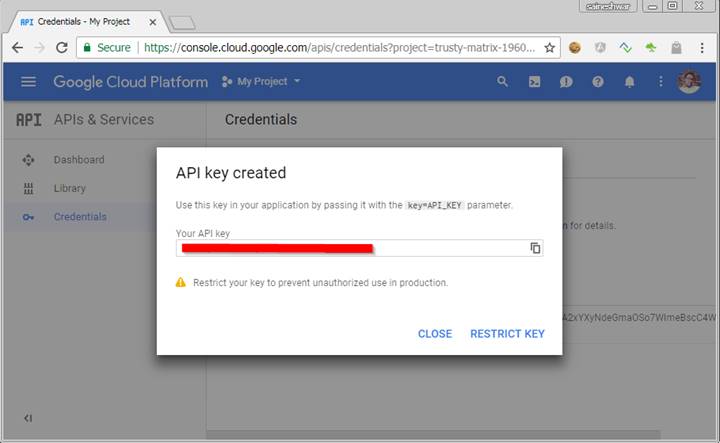
Task: Select Credentials in sidebar
Action: pyautogui.click(x=80, y=217)
